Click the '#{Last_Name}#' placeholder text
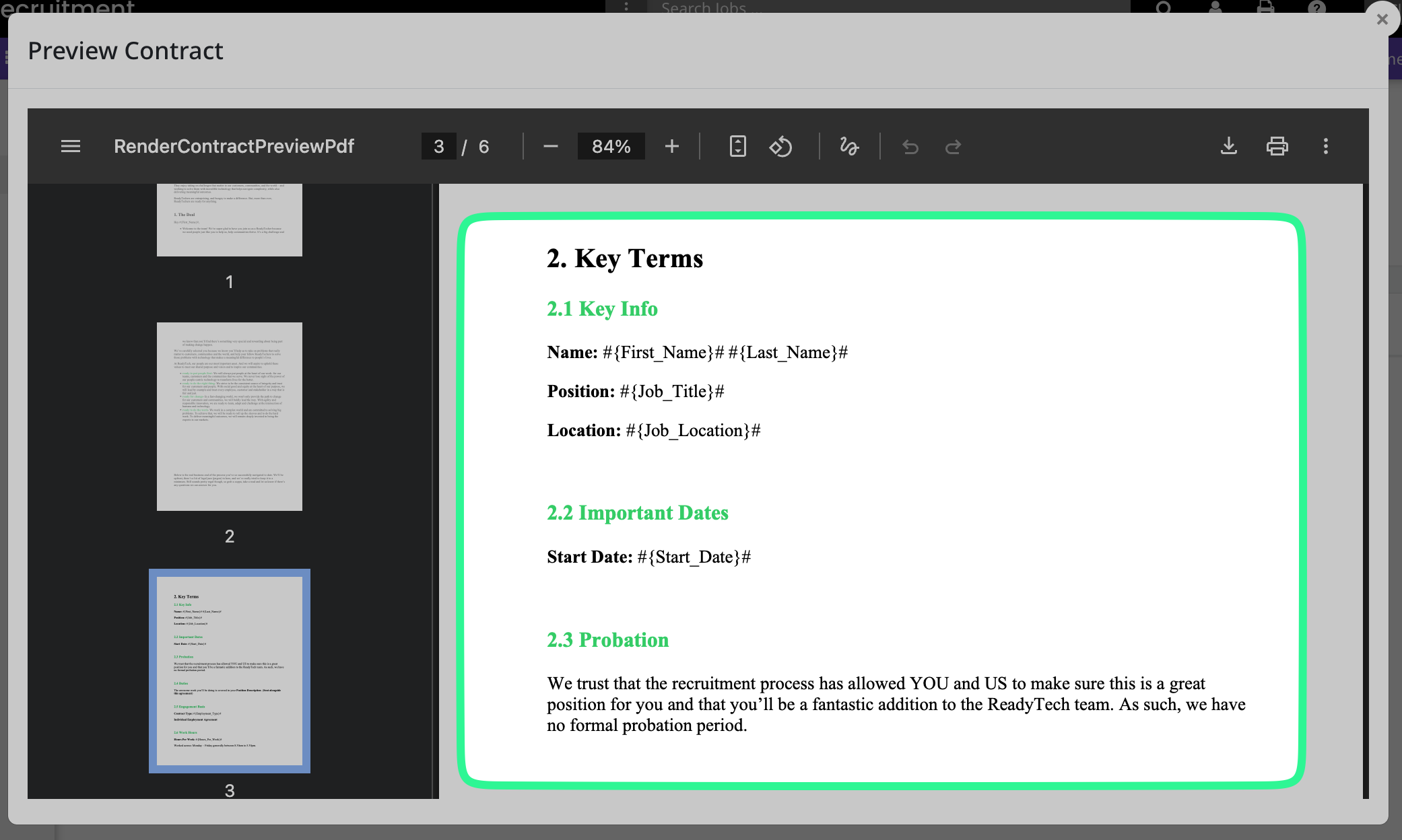Image resolution: width=1402 pixels, height=840 pixels. pos(788,353)
